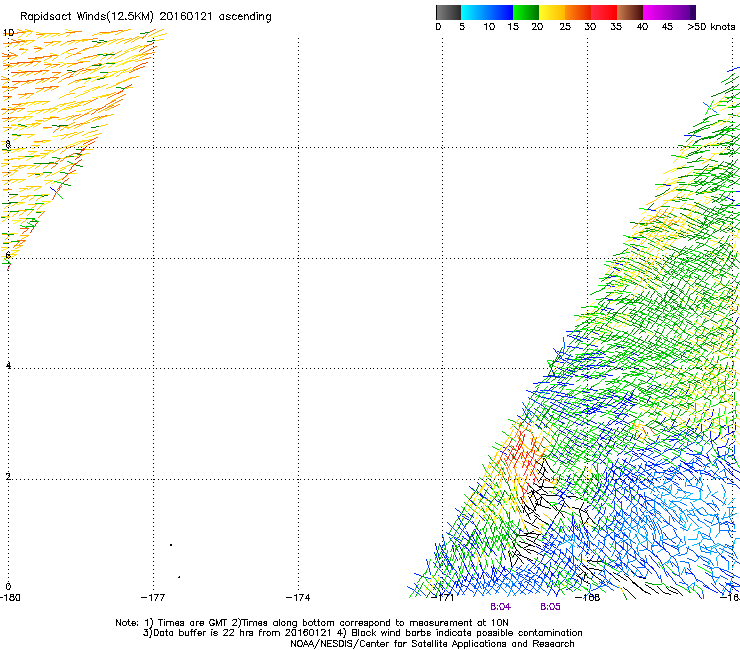
Task: Click the longitude -180 axis label
Action: click(10, 598)
